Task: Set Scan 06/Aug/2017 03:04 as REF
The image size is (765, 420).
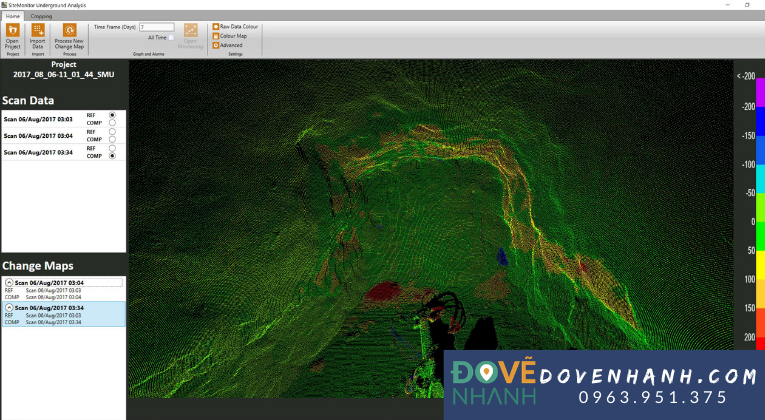Action: coord(112,132)
